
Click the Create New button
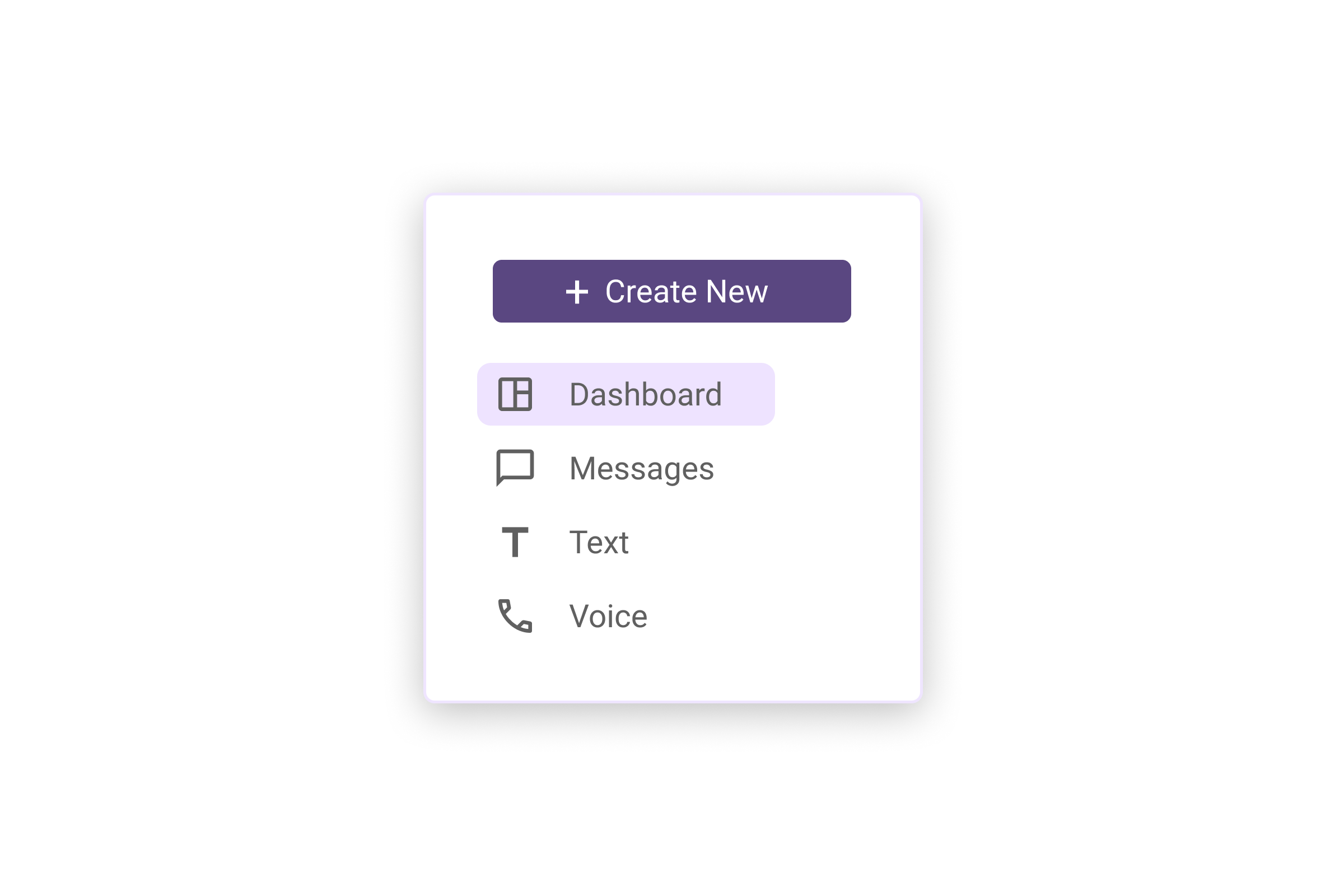tap(672, 290)
